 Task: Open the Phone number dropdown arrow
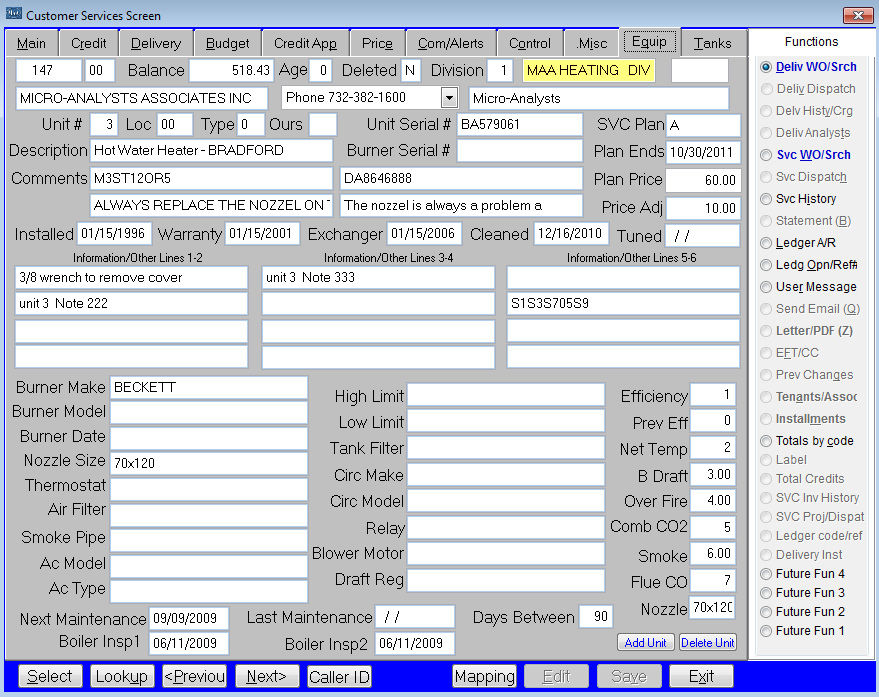[449, 98]
